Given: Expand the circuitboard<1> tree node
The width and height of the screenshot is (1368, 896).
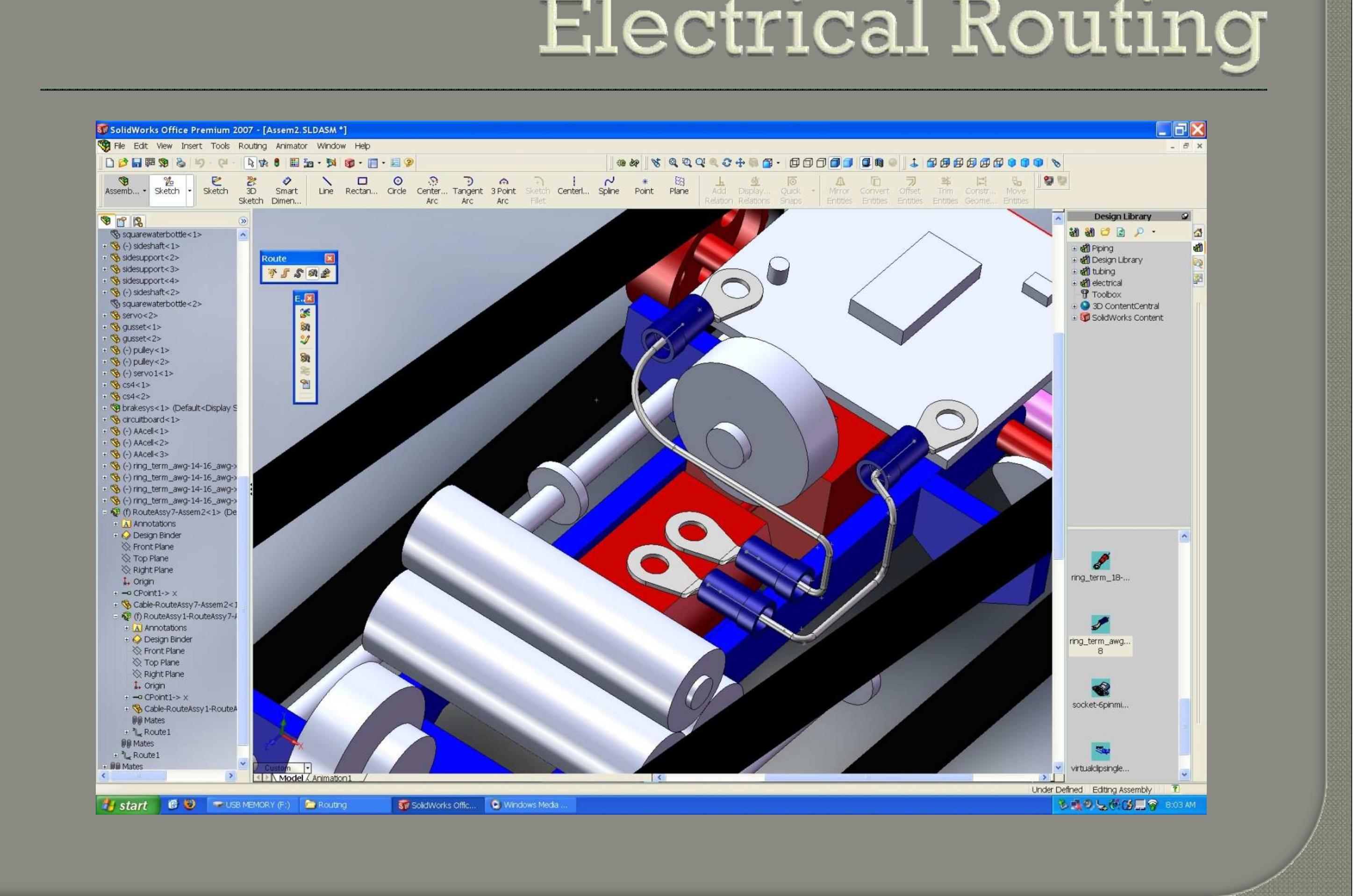Looking at the screenshot, I should coord(105,420).
